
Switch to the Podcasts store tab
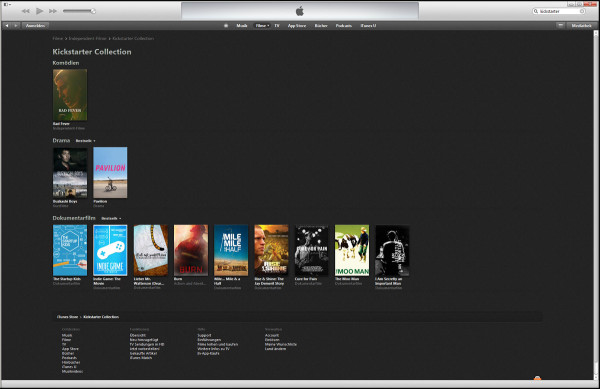tap(344, 26)
